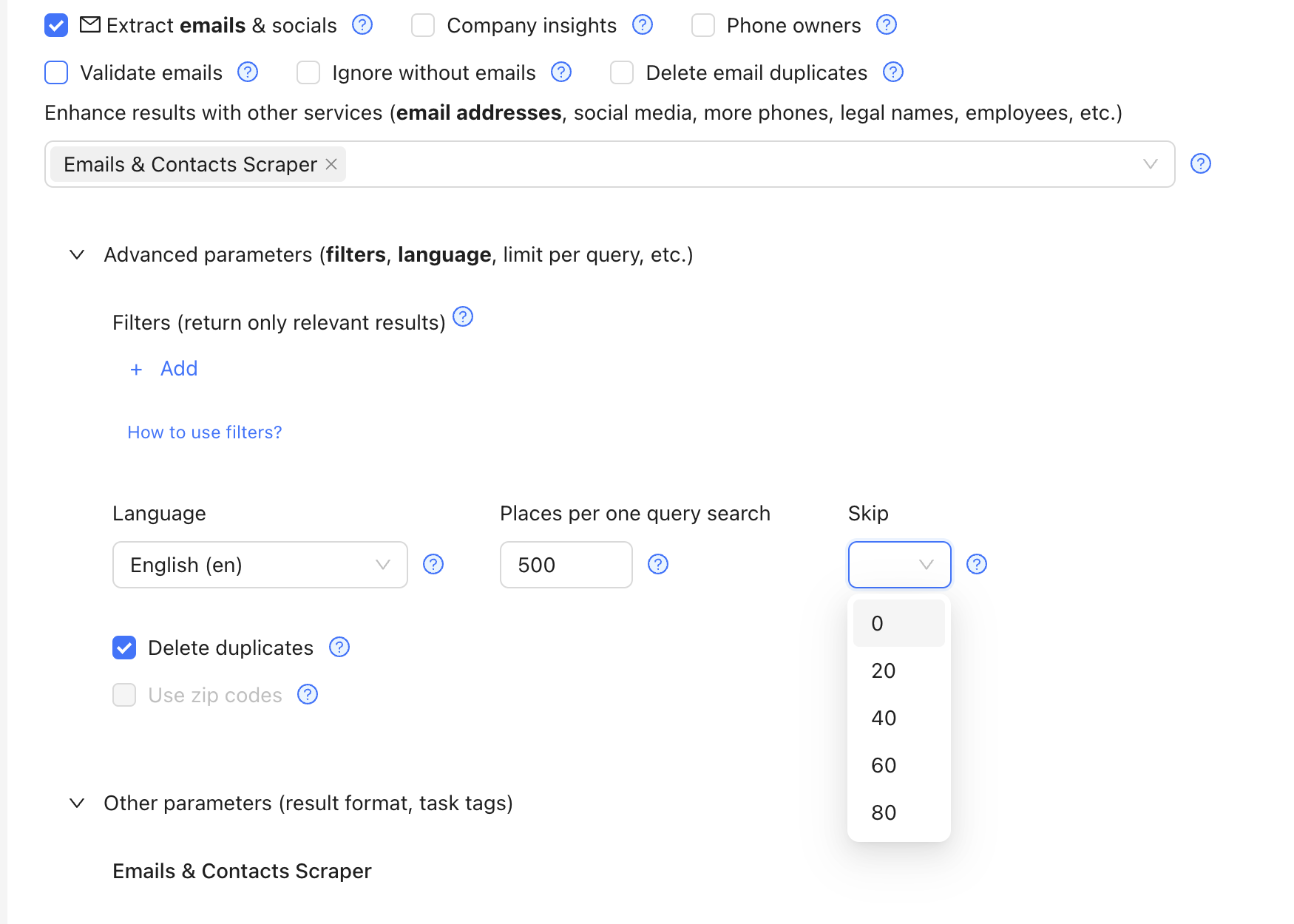Image resolution: width=1294 pixels, height=924 pixels.
Task: Open help icon next to Delete email duplicates
Action: coord(893,72)
